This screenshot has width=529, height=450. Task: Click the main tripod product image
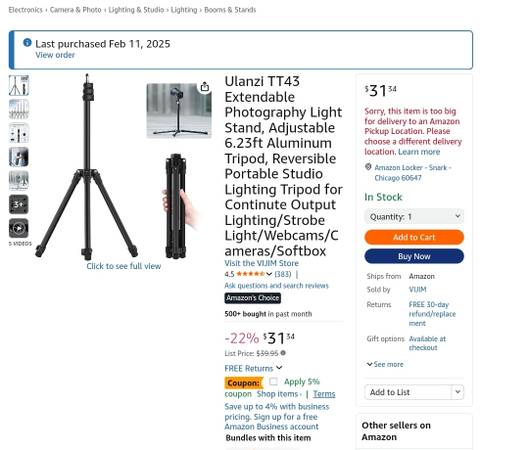pyautogui.click(x=86, y=167)
